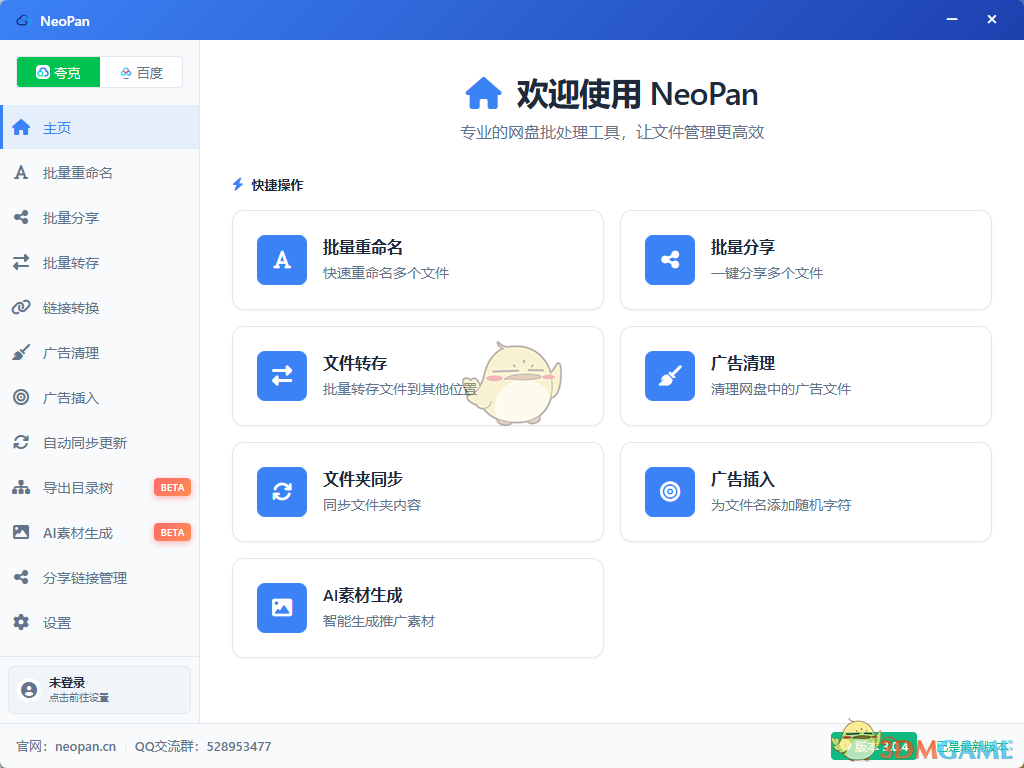Image resolution: width=1024 pixels, height=768 pixels.
Task: Go to 自动同步更新 in sidebar
Action: [x=85, y=443]
